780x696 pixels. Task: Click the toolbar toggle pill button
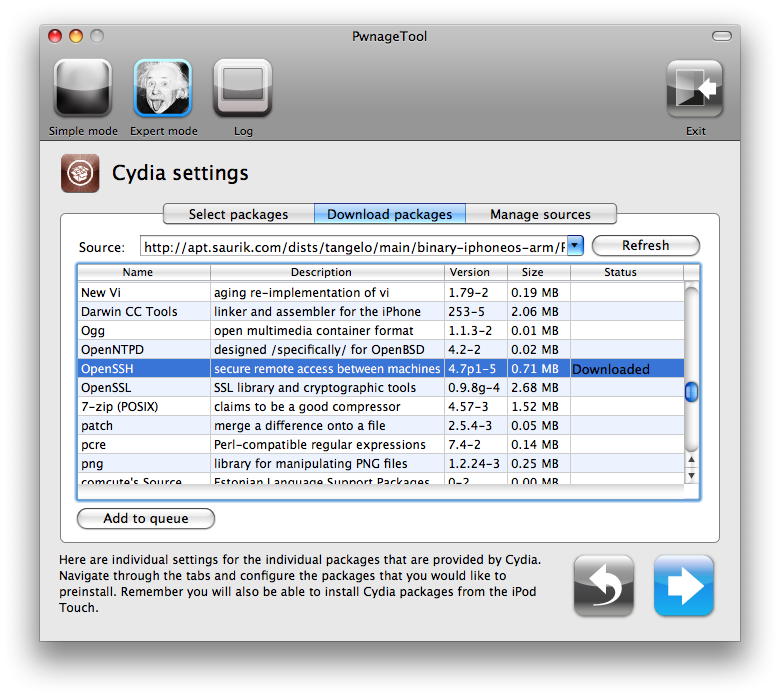[721, 36]
